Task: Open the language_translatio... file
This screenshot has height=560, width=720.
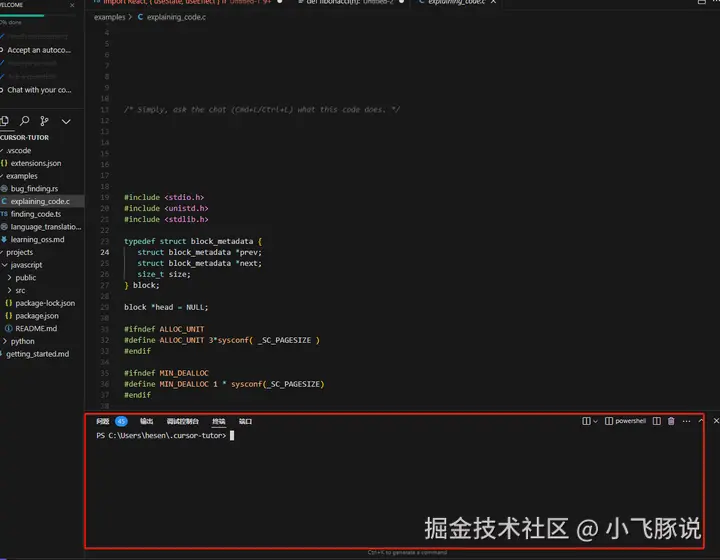Action: pyautogui.click(x=46, y=226)
